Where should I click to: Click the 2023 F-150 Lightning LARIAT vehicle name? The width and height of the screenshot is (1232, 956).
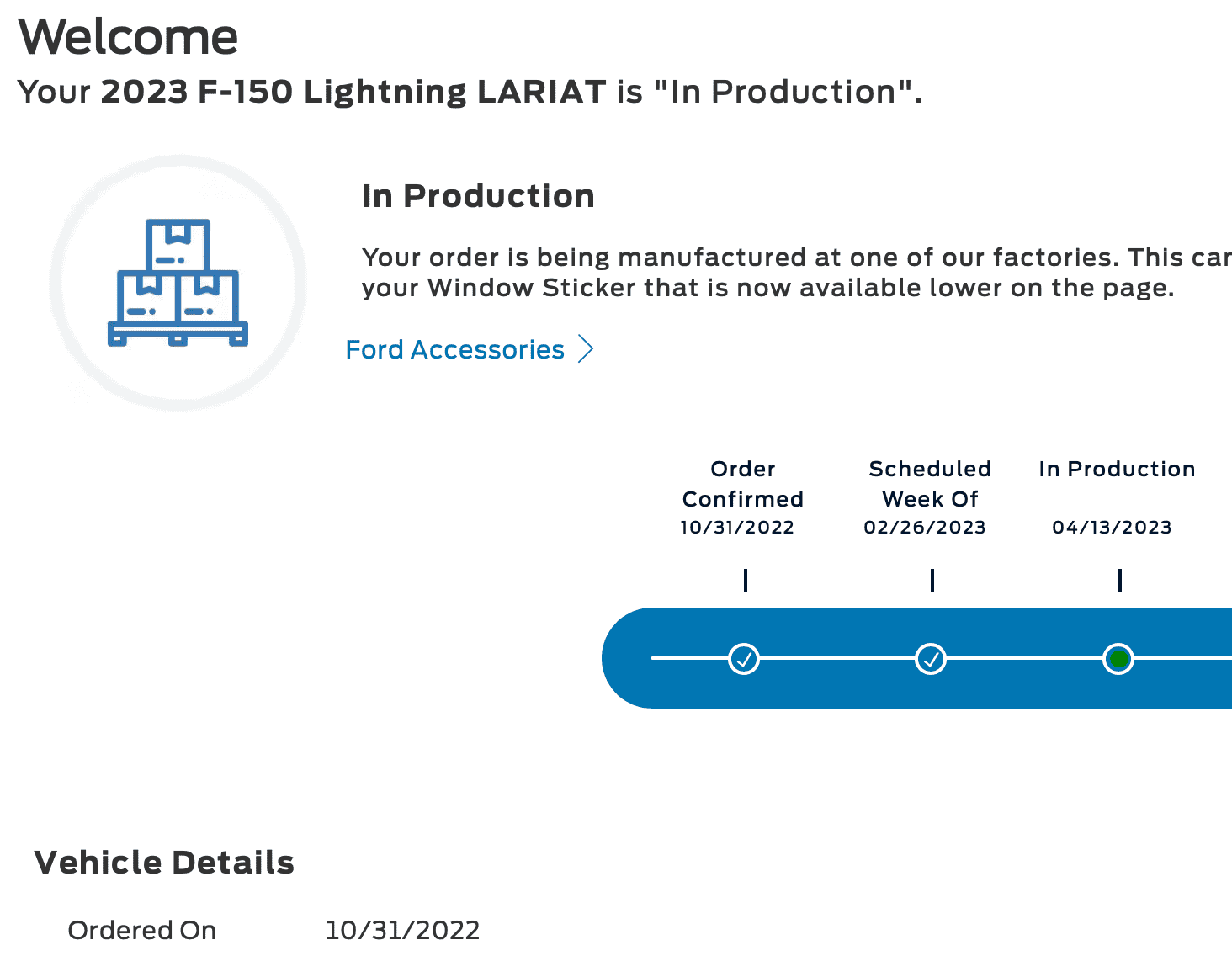353,92
